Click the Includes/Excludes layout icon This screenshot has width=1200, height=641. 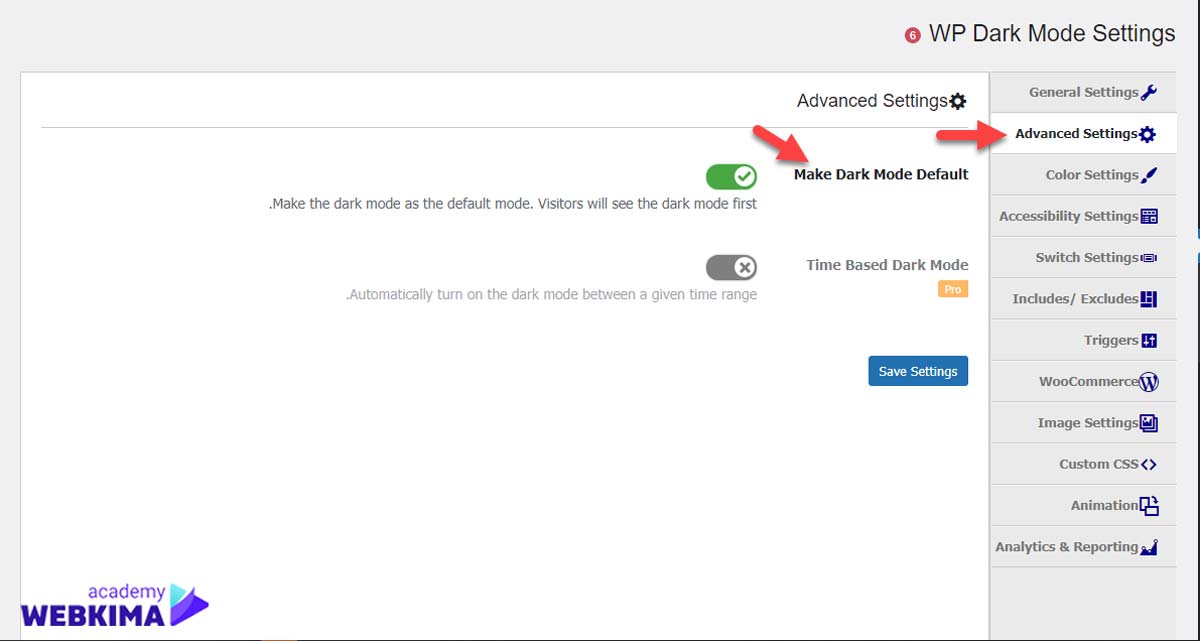coord(1149,299)
